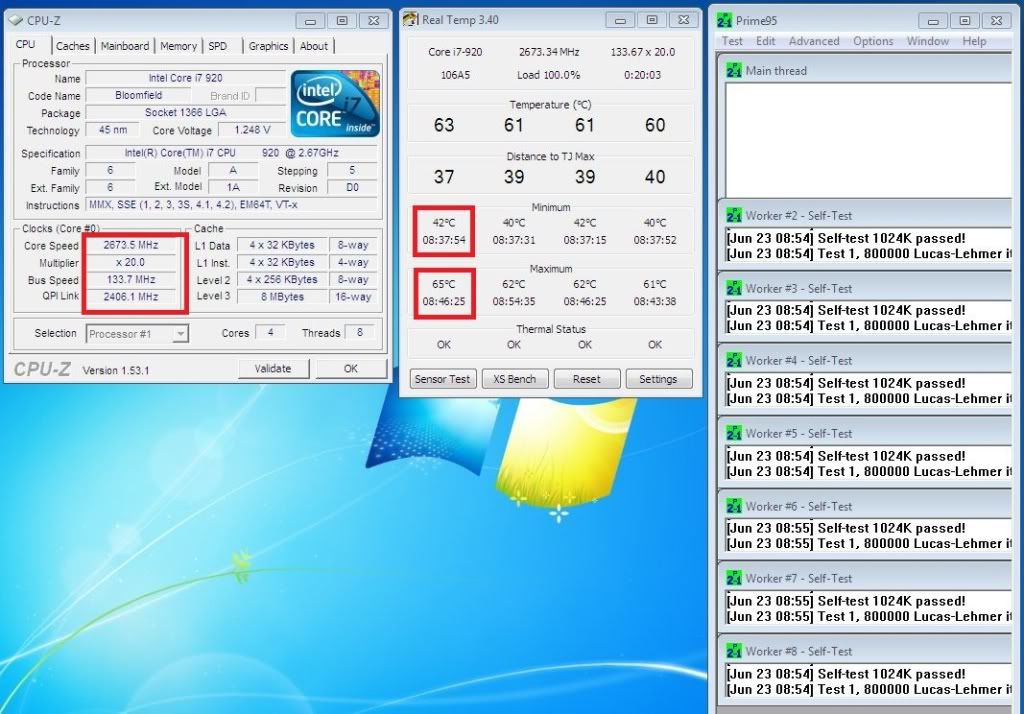Click the Package field 'Socket 1366 LGA'
1024x714 pixels.
coord(185,112)
